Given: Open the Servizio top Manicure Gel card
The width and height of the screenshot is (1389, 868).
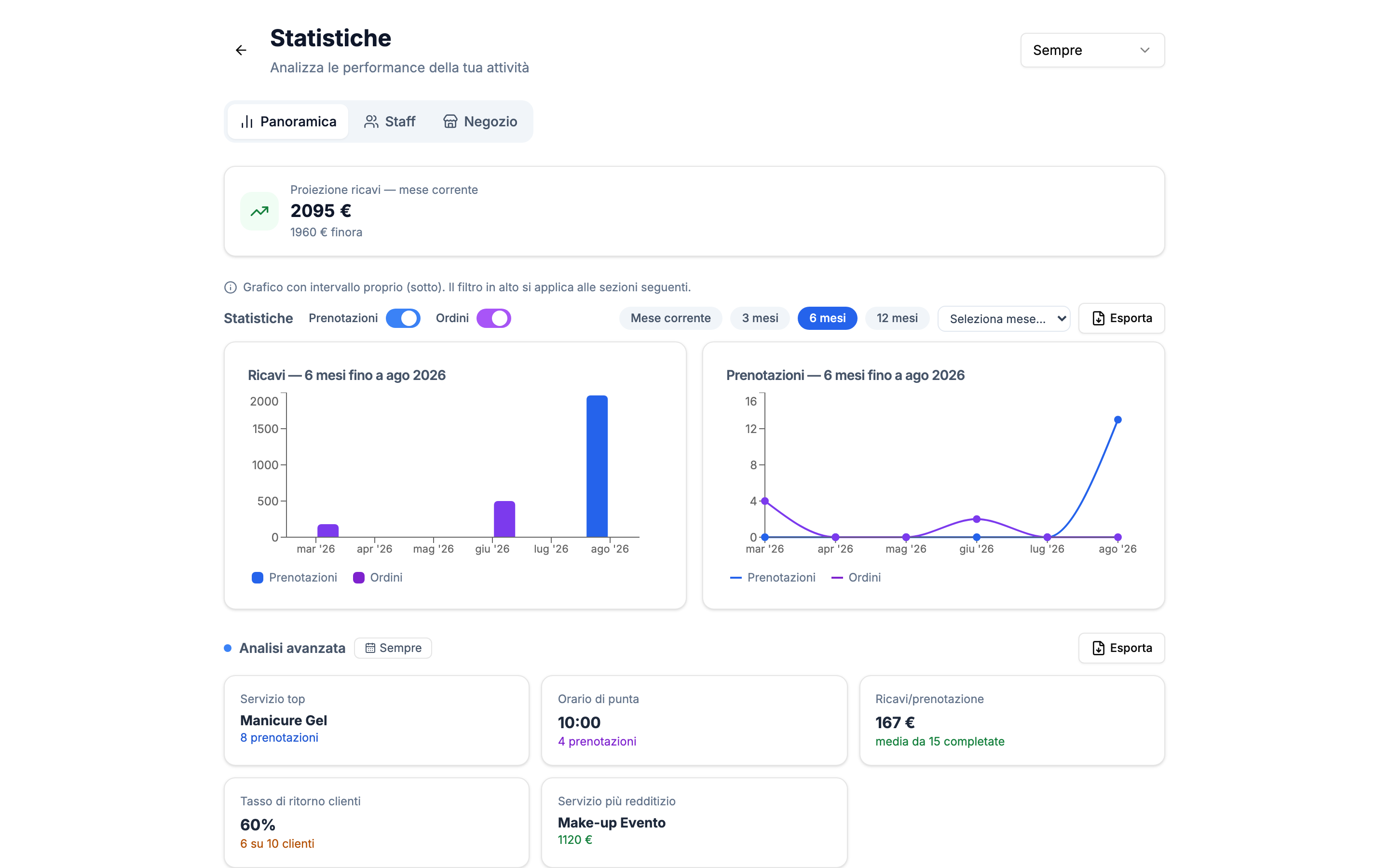Looking at the screenshot, I should [377, 720].
